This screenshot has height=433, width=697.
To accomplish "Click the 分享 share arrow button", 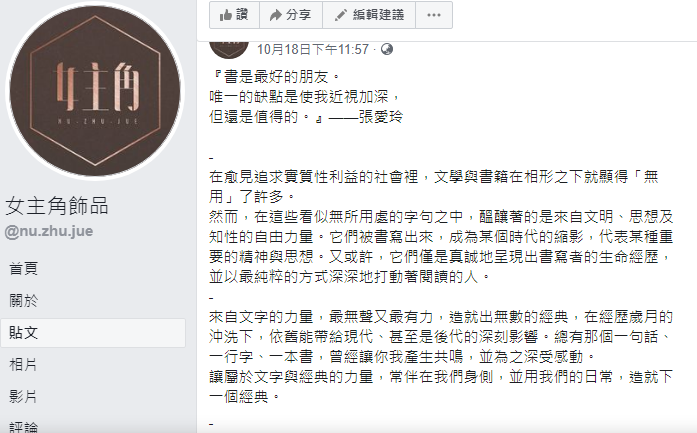I will pos(291,15).
